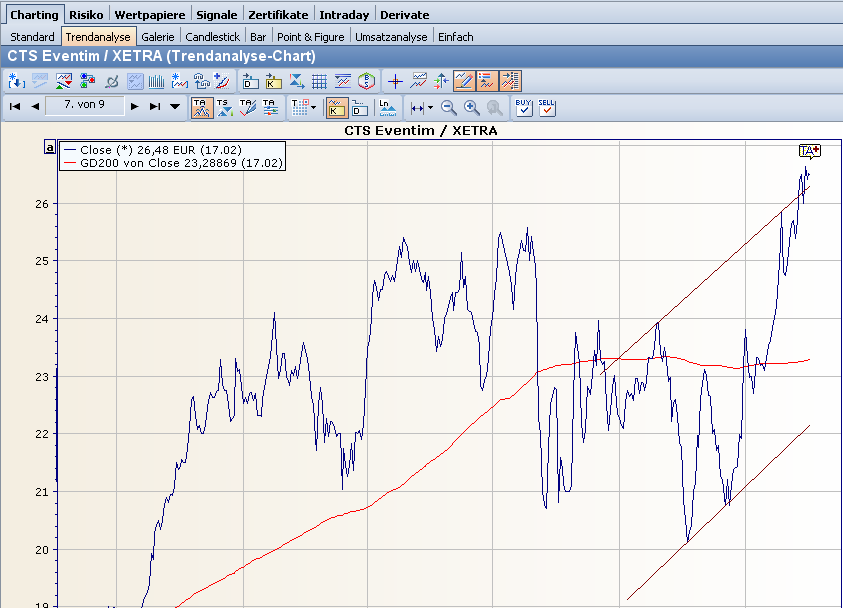This screenshot has width=843, height=608.
Task: Click the zoom out magnifier icon
Action: (x=449, y=107)
